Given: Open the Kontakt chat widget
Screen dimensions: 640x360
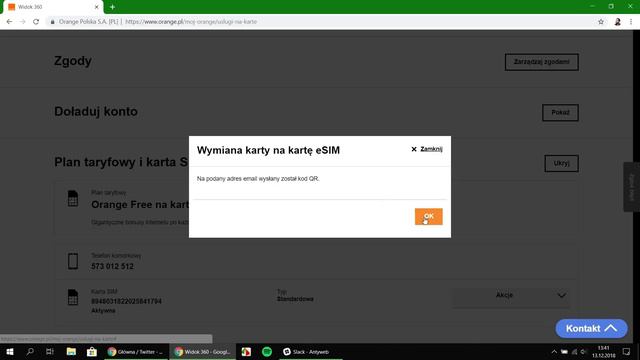Looking at the screenshot, I should (x=591, y=328).
